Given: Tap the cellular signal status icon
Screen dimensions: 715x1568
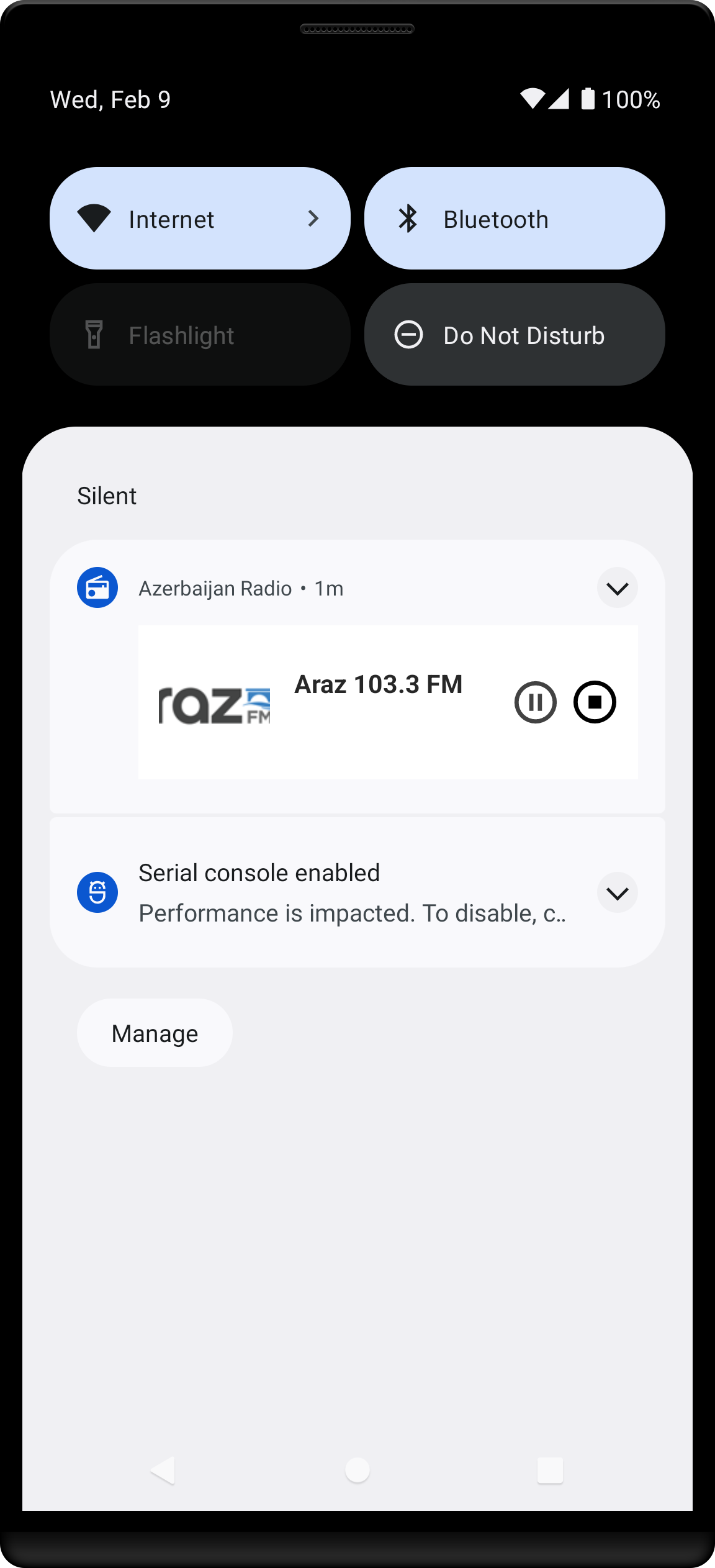Looking at the screenshot, I should (x=559, y=99).
